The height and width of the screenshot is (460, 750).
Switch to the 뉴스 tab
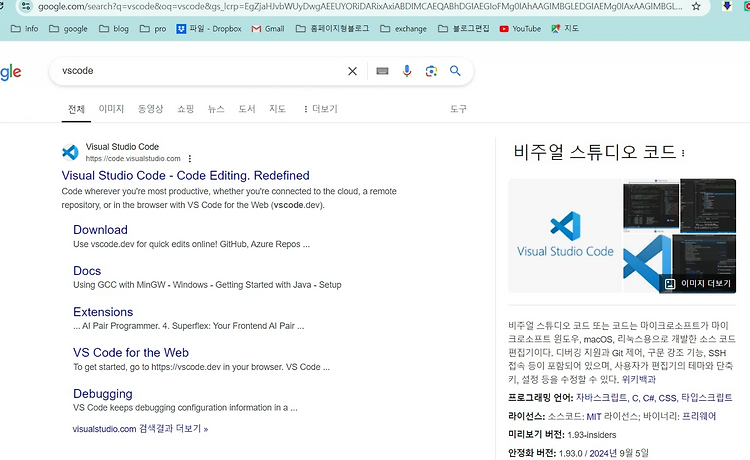click(216, 109)
